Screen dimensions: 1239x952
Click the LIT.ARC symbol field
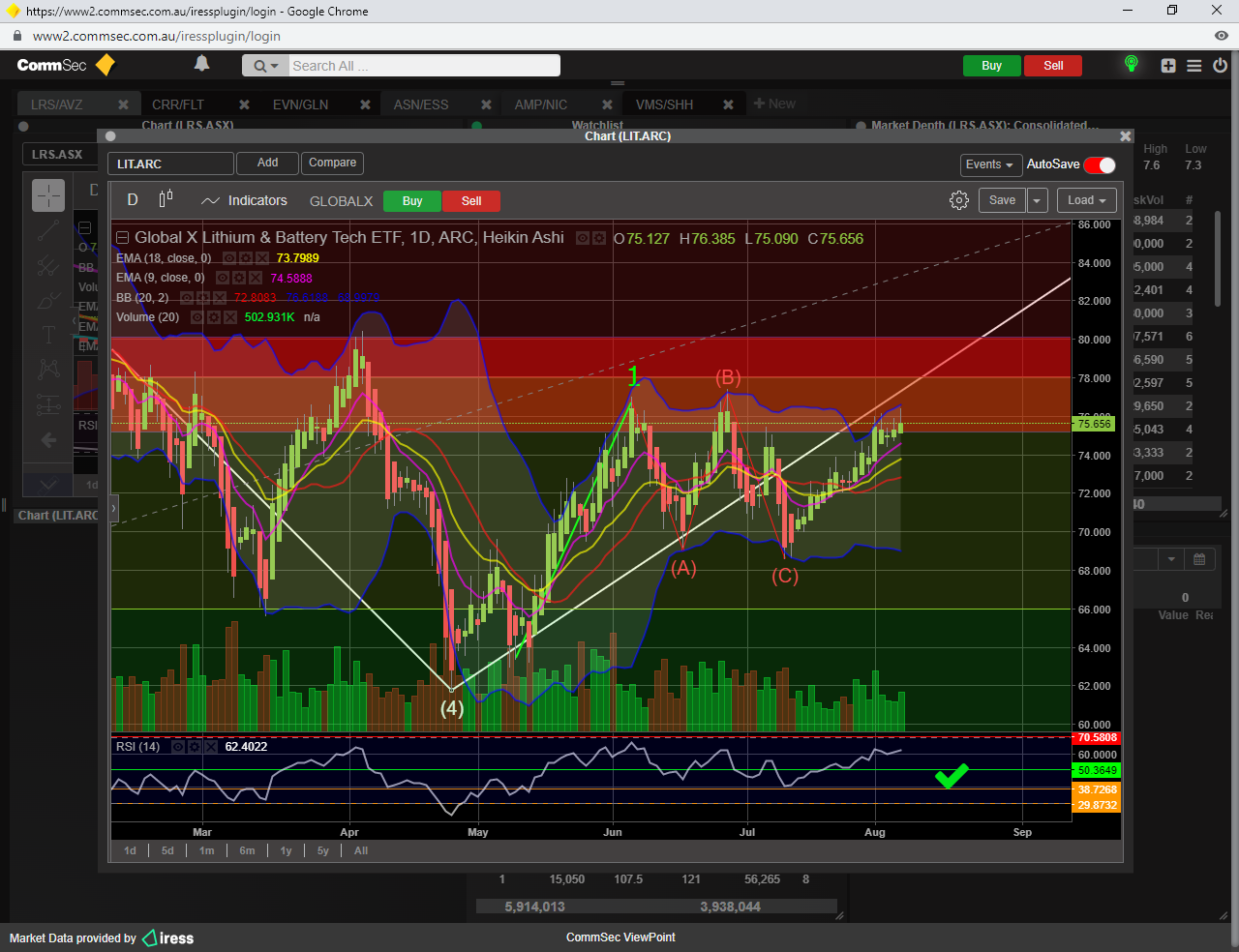pyautogui.click(x=170, y=164)
